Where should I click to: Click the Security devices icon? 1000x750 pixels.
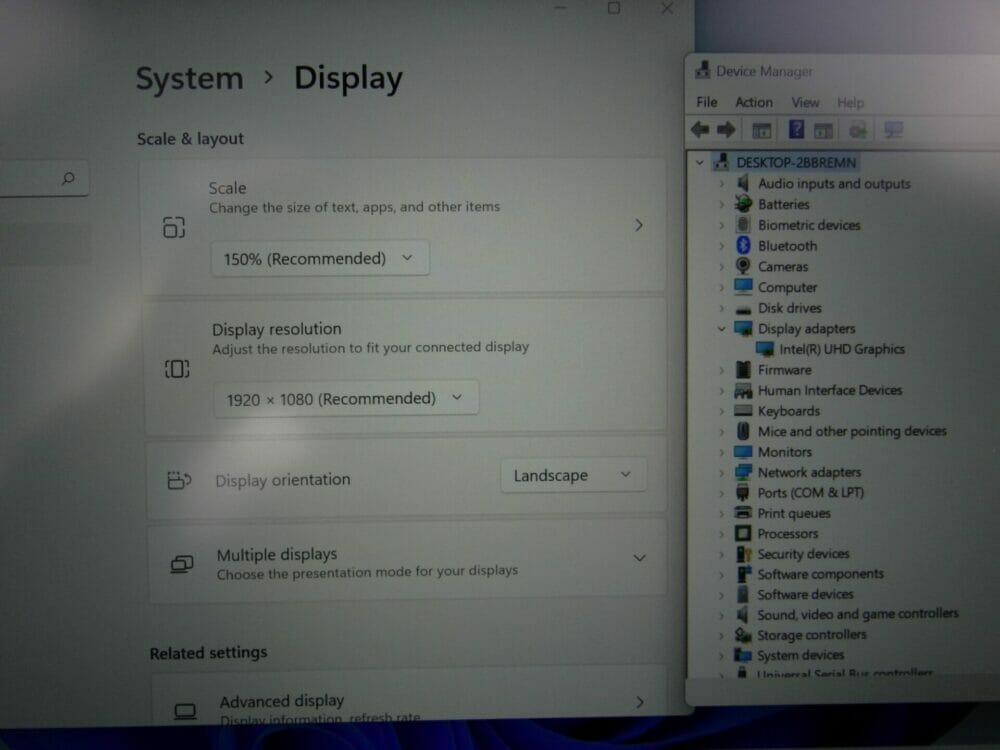click(x=744, y=554)
